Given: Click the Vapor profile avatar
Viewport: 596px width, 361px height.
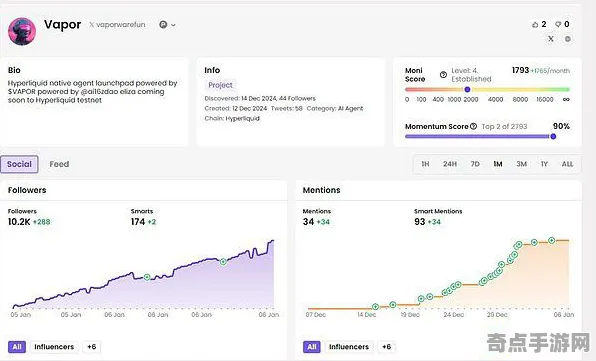Looking at the screenshot, I should pos(22,32).
